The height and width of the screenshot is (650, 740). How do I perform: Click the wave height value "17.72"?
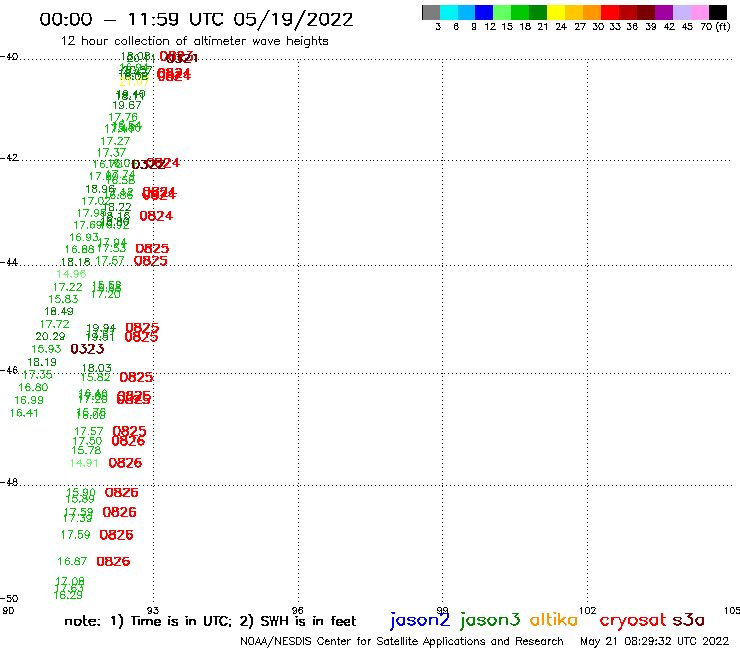tap(55, 324)
